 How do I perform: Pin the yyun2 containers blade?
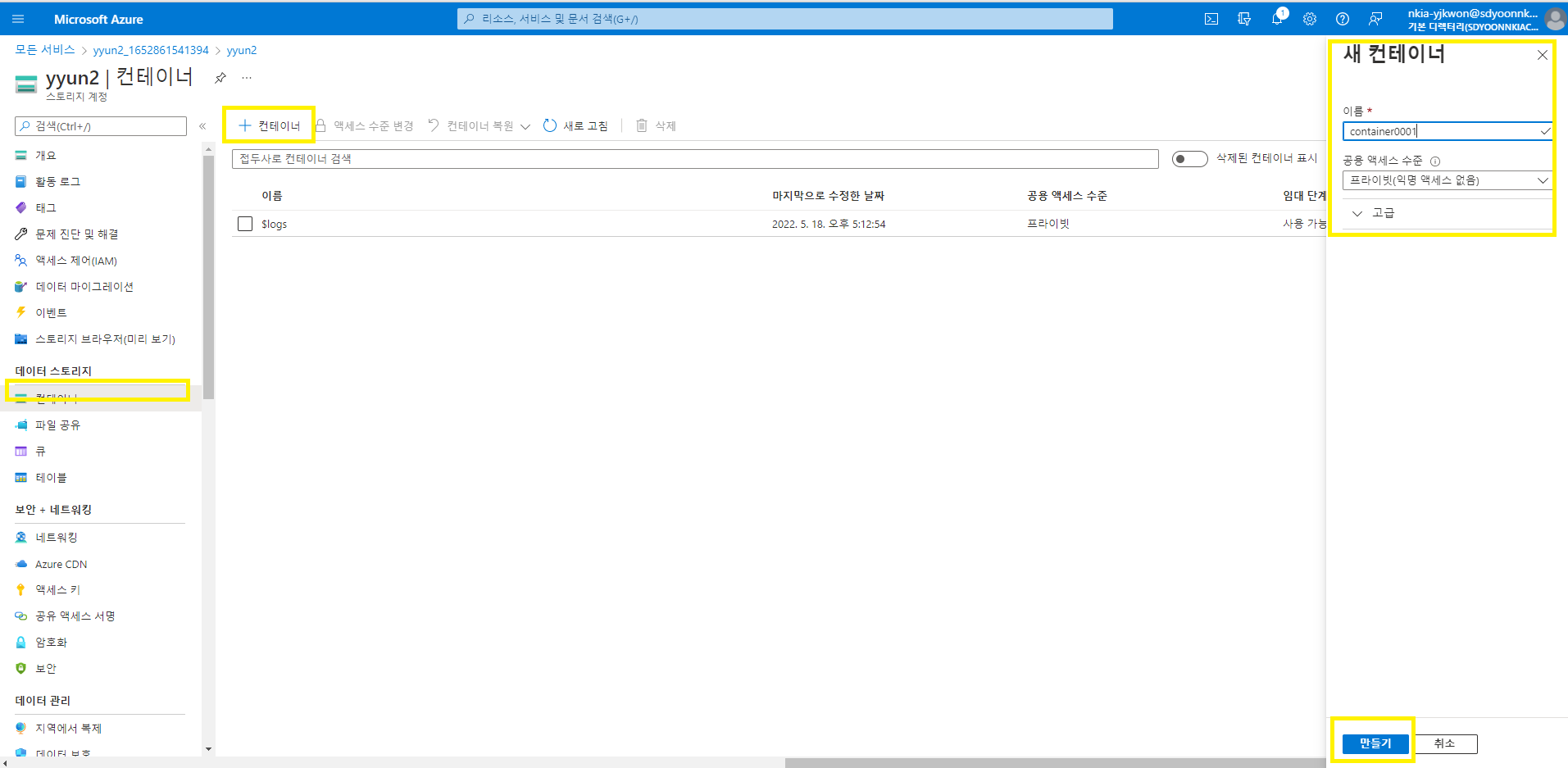[x=220, y=78]
